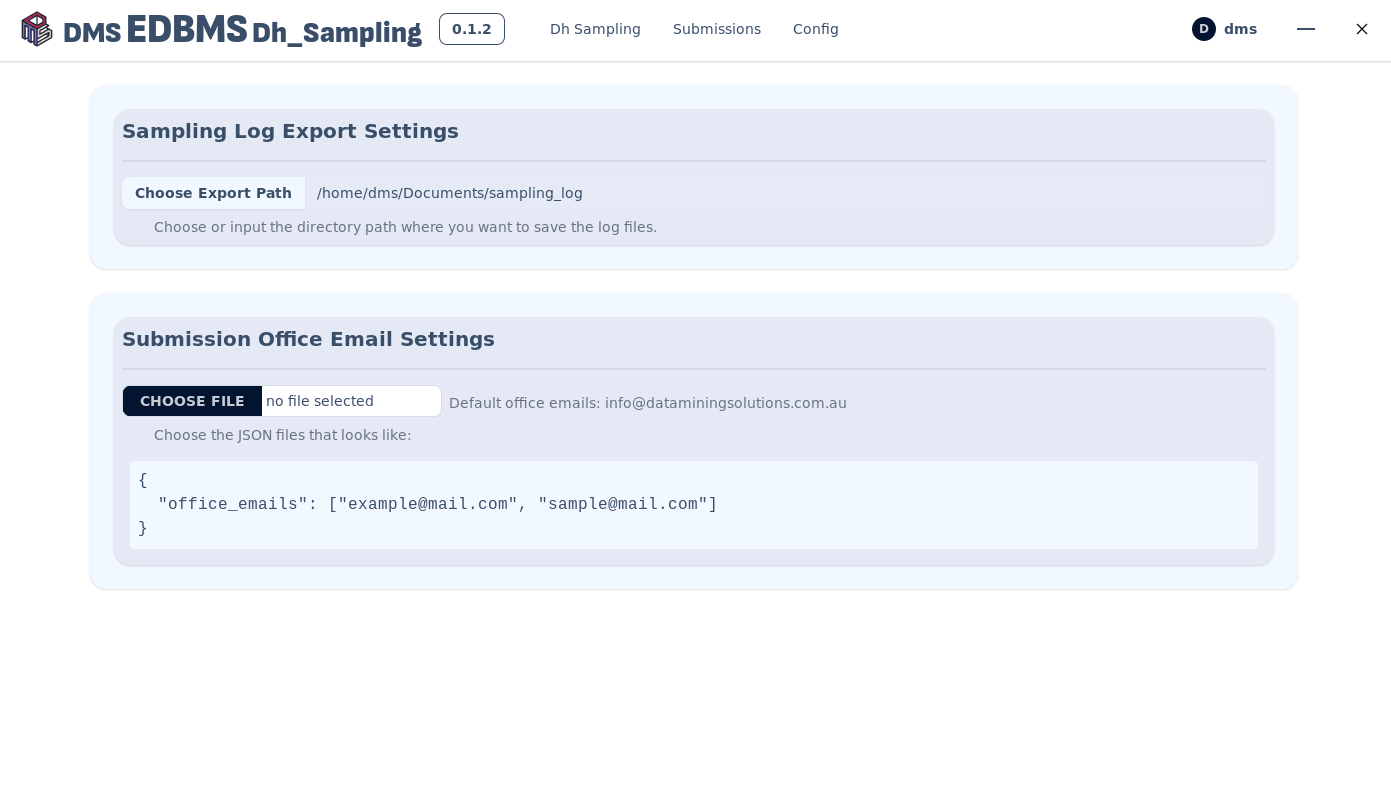The width and height of the screenshot is (1391, 785).
Task: Click the round D user avatar
Action: click(1203, 29)
